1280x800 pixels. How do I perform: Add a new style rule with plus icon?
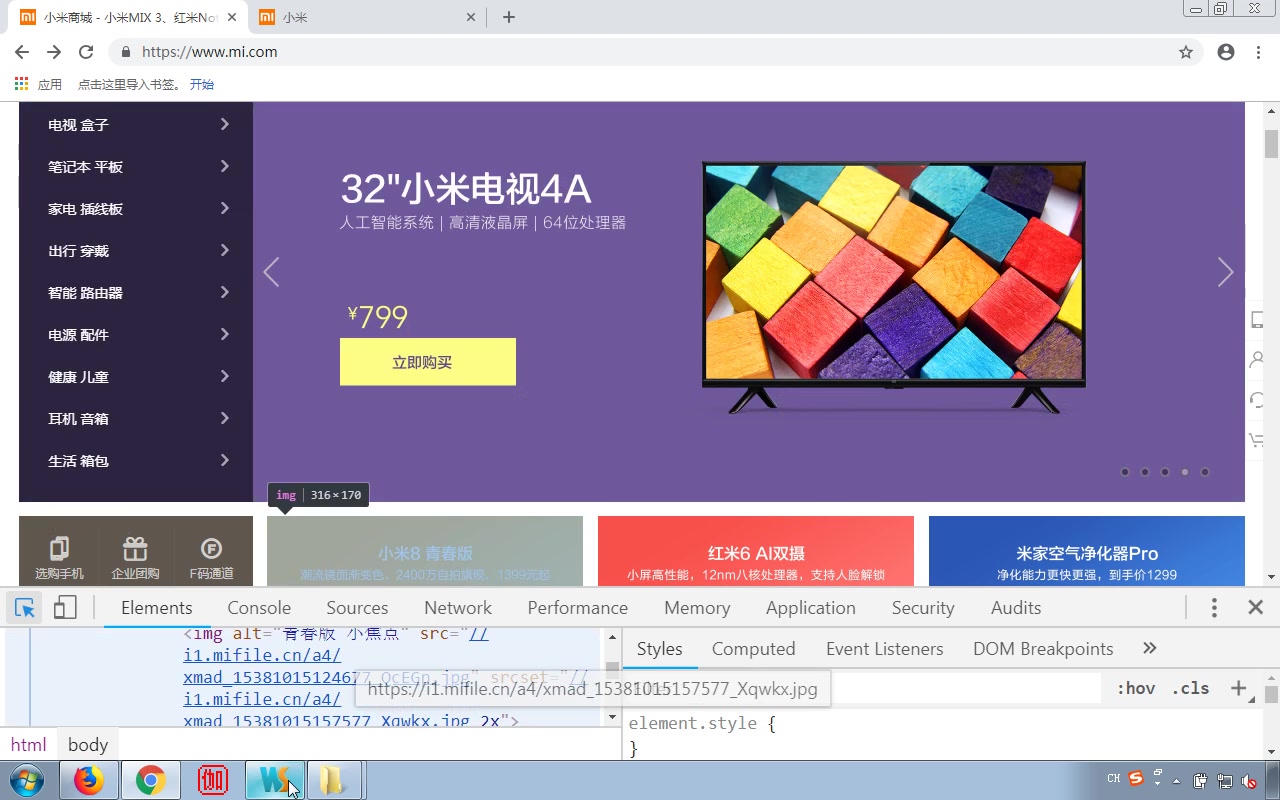pos(1238,688)
